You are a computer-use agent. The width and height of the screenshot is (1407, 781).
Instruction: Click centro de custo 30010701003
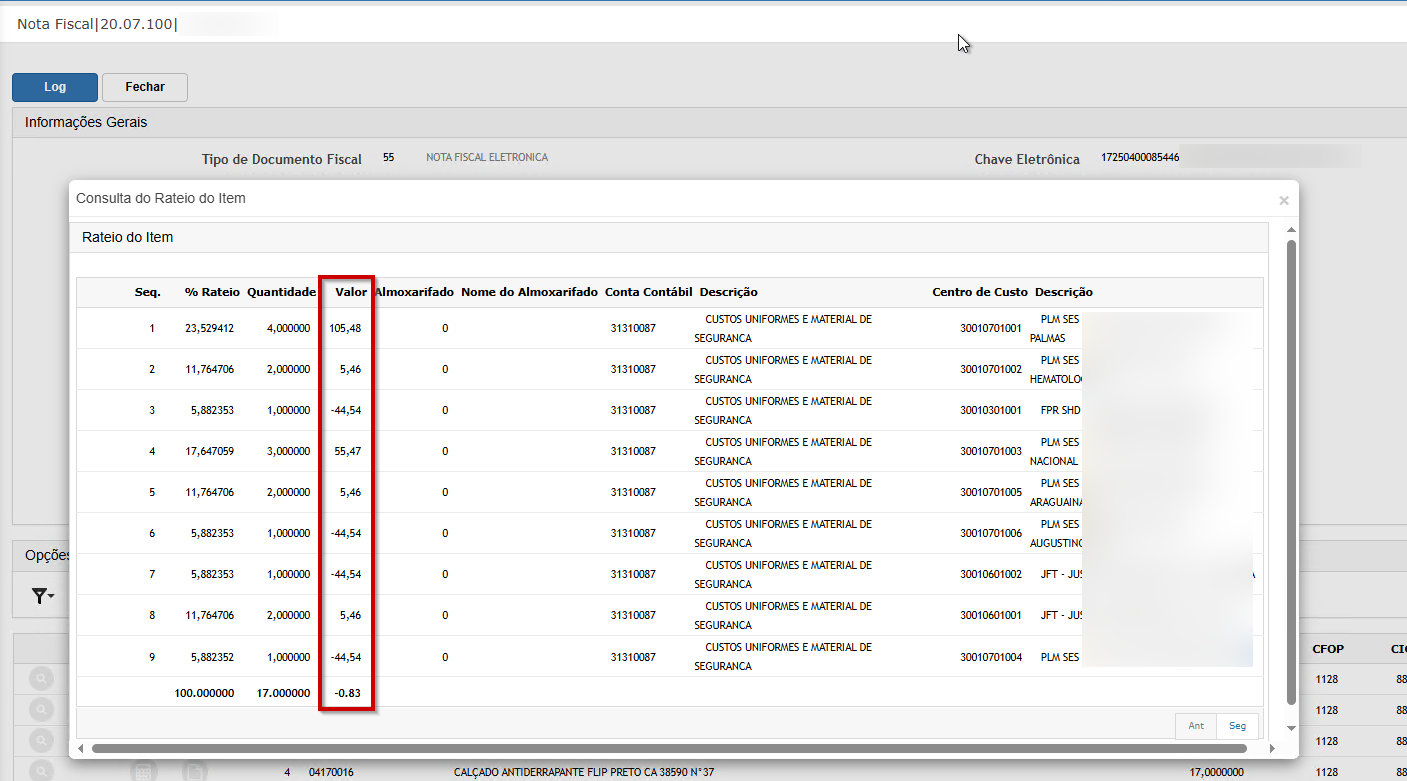point(991,451)
